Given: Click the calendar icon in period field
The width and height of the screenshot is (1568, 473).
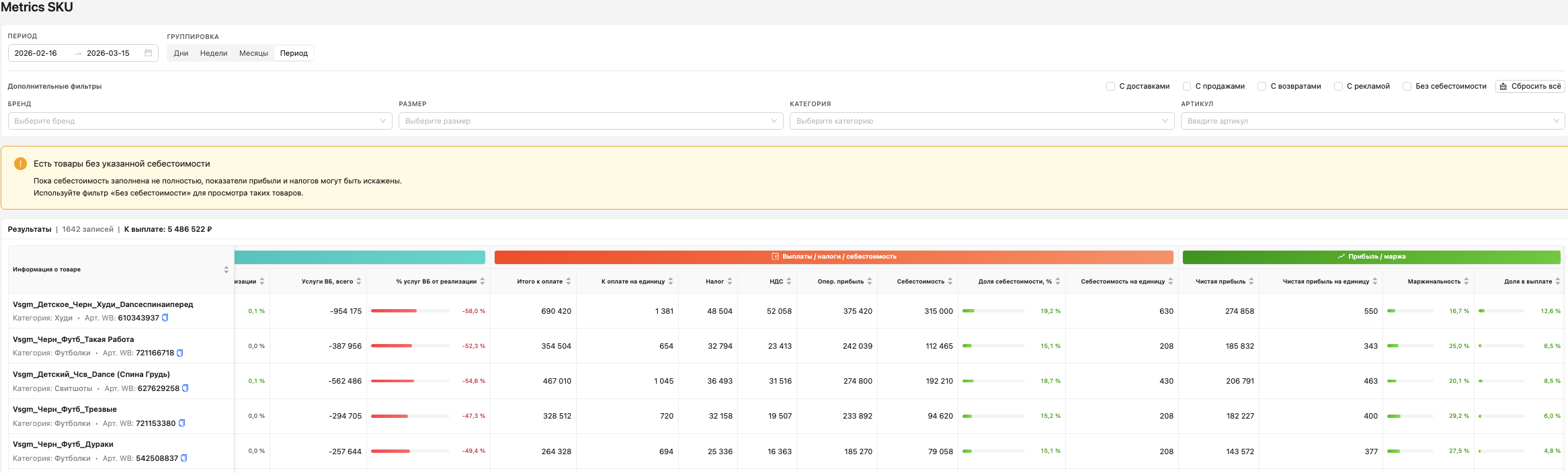Looking at the screenshot, I should coord(148,53).
